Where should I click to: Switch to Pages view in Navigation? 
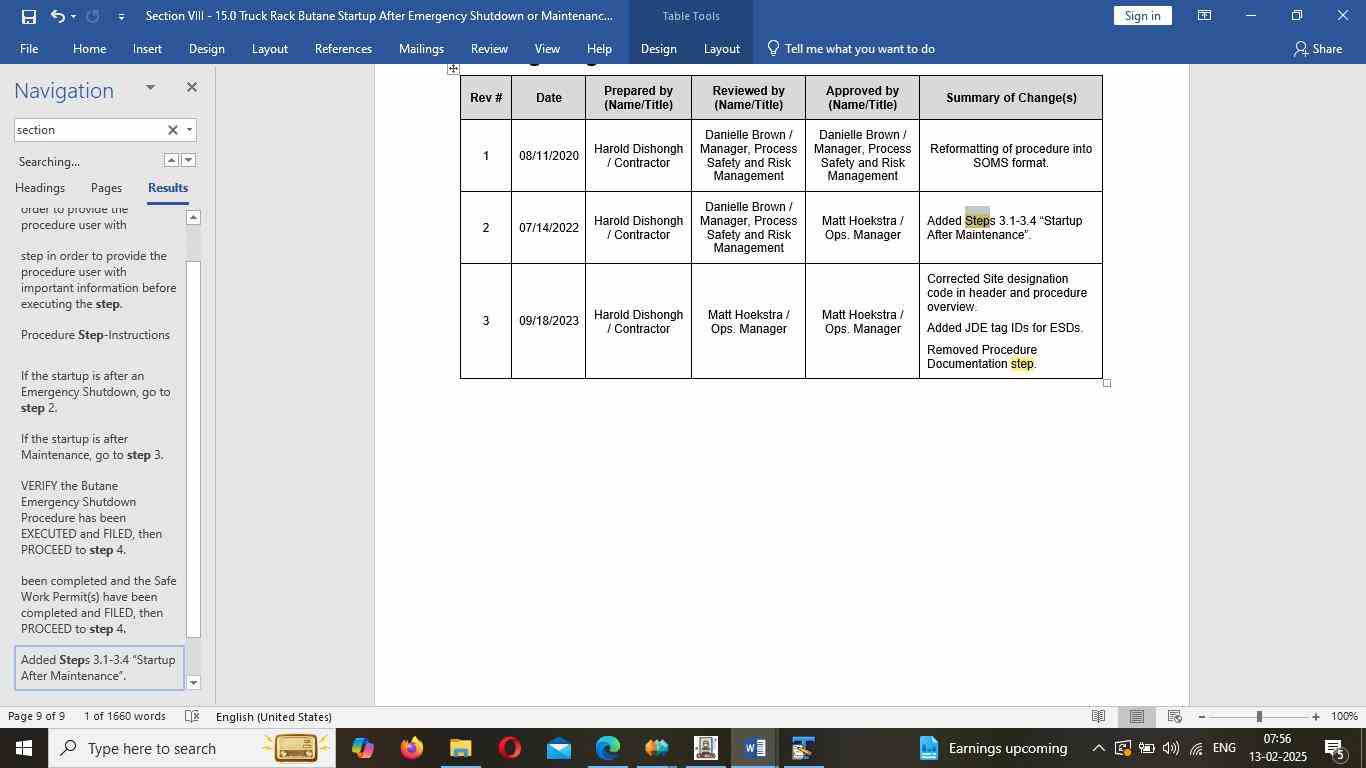coord(106,188)
